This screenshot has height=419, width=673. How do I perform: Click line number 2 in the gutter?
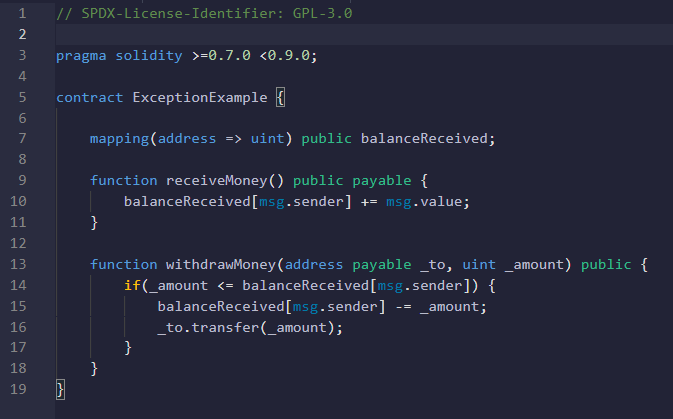point(22,34)
